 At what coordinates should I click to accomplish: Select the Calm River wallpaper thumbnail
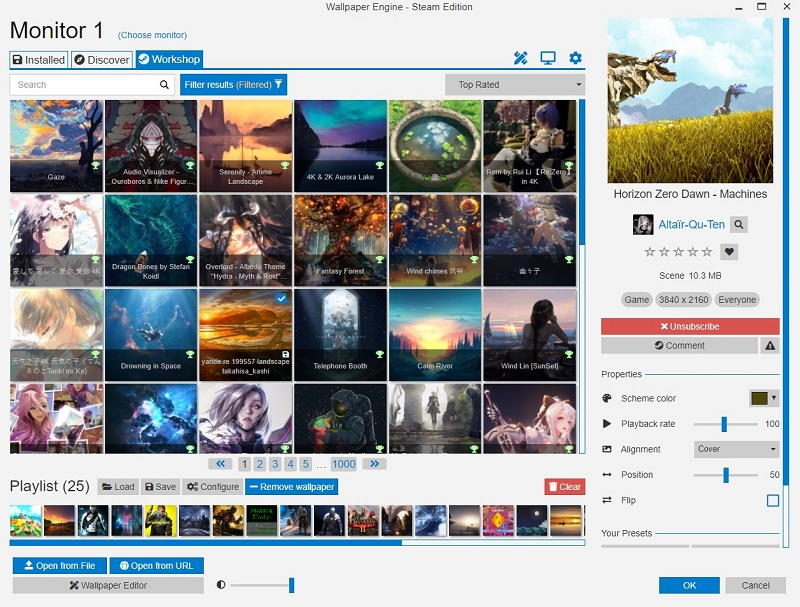[435, 335]
